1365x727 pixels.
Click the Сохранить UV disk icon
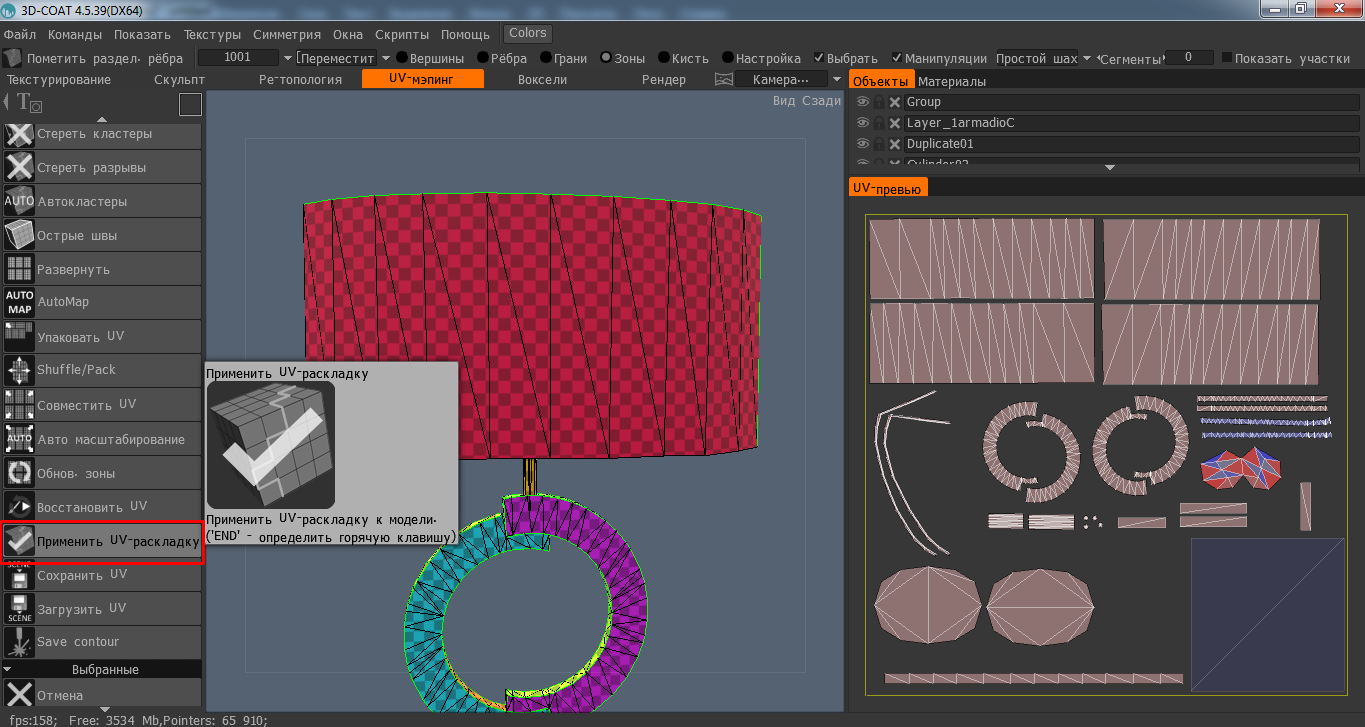20,576
